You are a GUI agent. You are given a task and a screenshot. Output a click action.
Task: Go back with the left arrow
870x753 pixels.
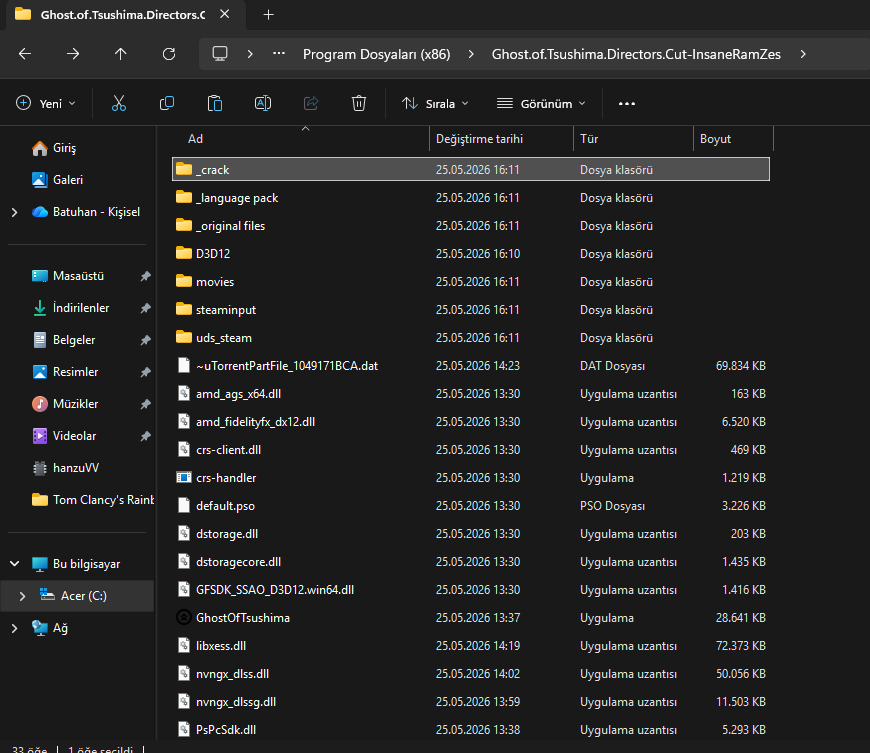pyautogui.click(x=25, y=54)
